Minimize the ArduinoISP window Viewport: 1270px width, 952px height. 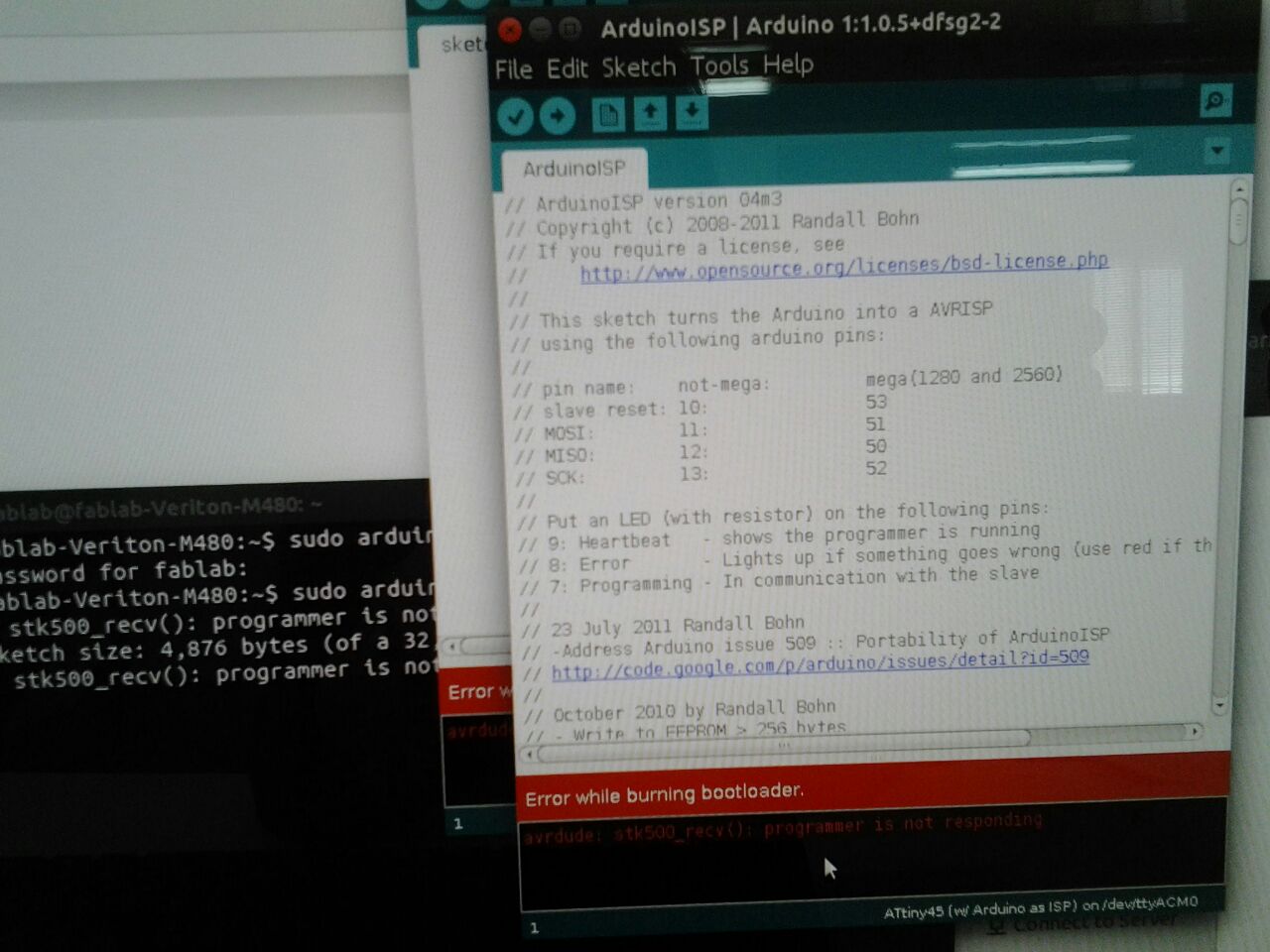540,30
